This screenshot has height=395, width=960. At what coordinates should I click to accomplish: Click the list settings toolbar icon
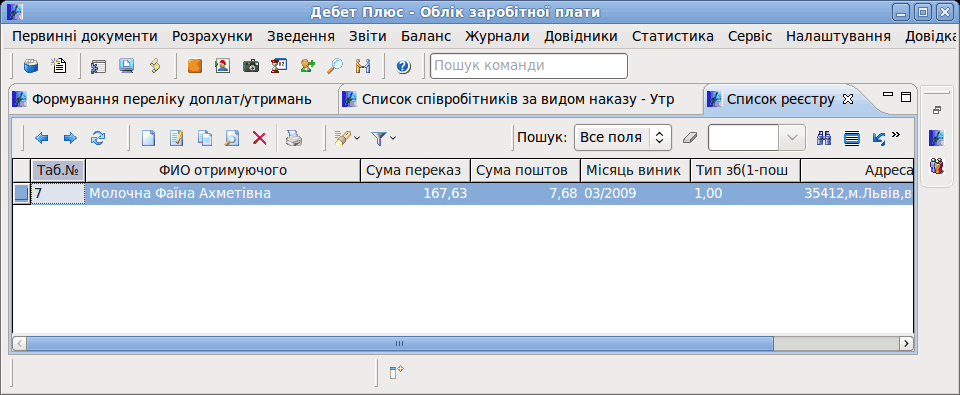point(99,66)
